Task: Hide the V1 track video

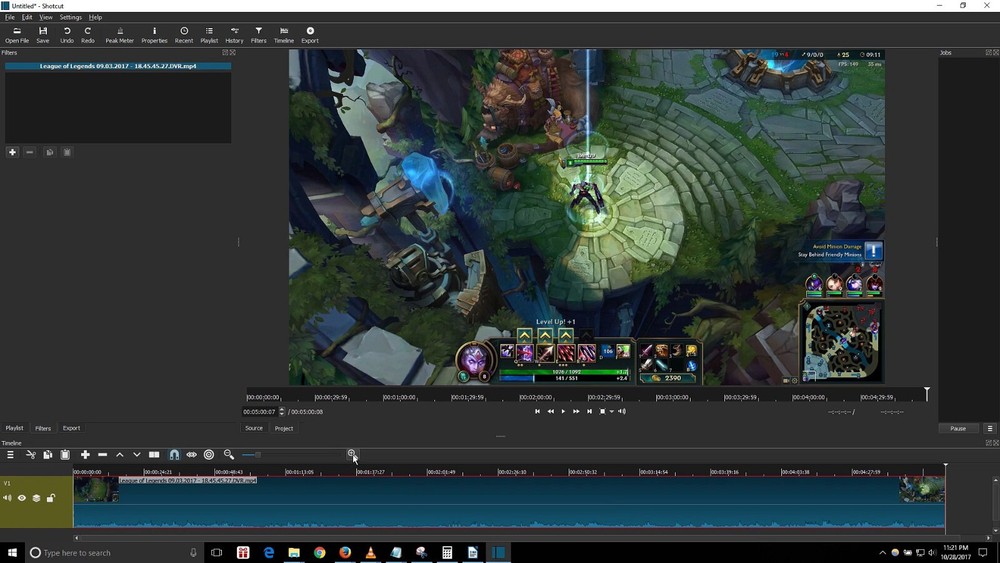Action: 22,498
